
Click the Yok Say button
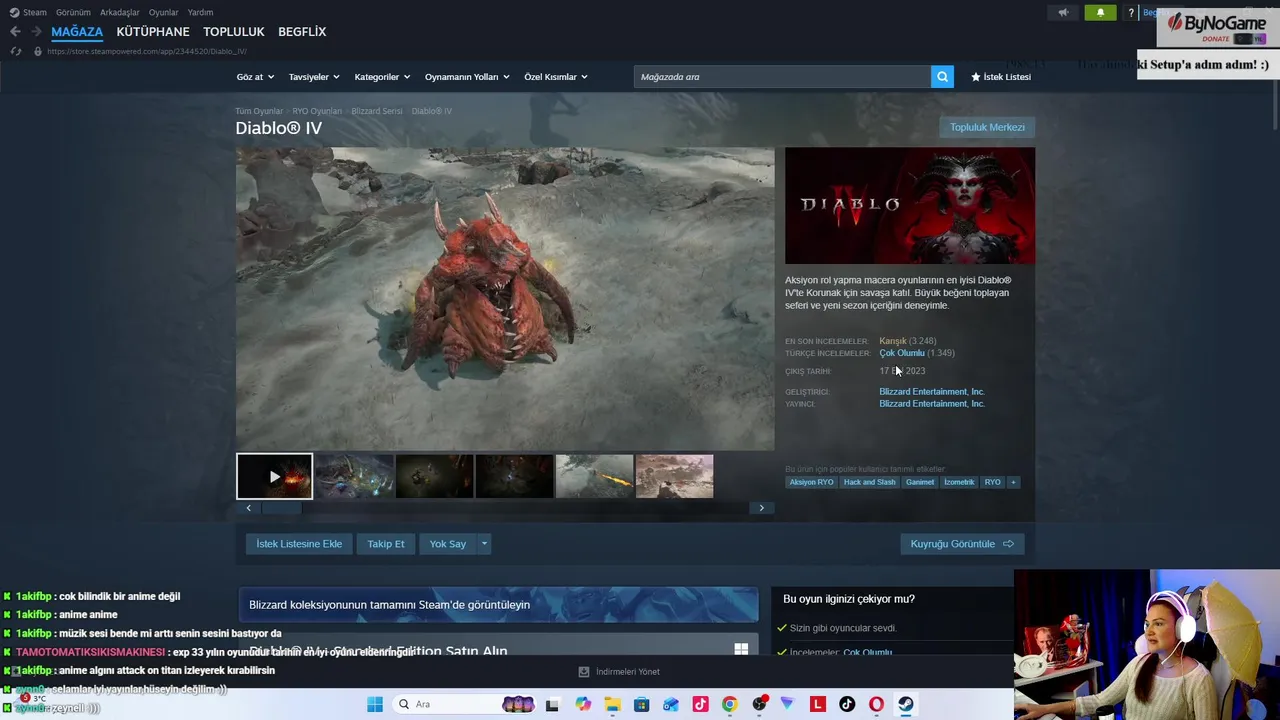[448, 544]
